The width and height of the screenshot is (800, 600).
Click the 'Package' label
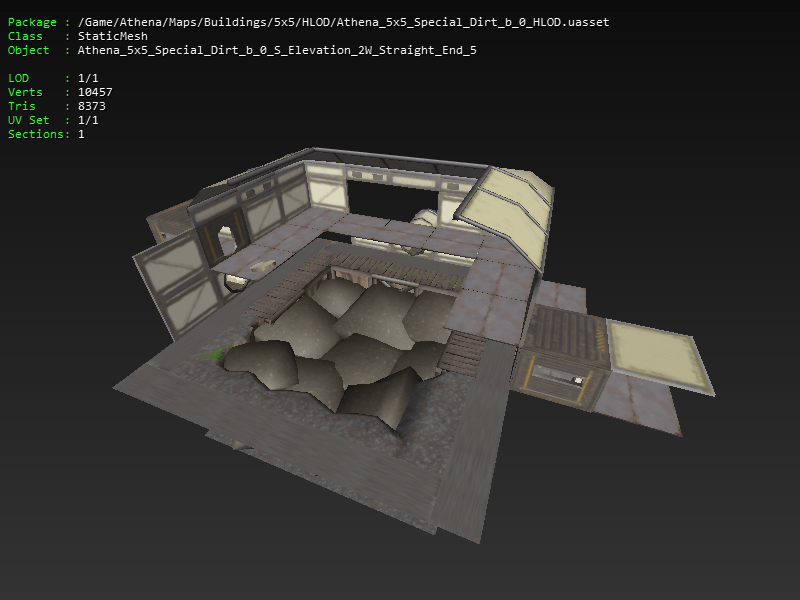tap(32, 22)
